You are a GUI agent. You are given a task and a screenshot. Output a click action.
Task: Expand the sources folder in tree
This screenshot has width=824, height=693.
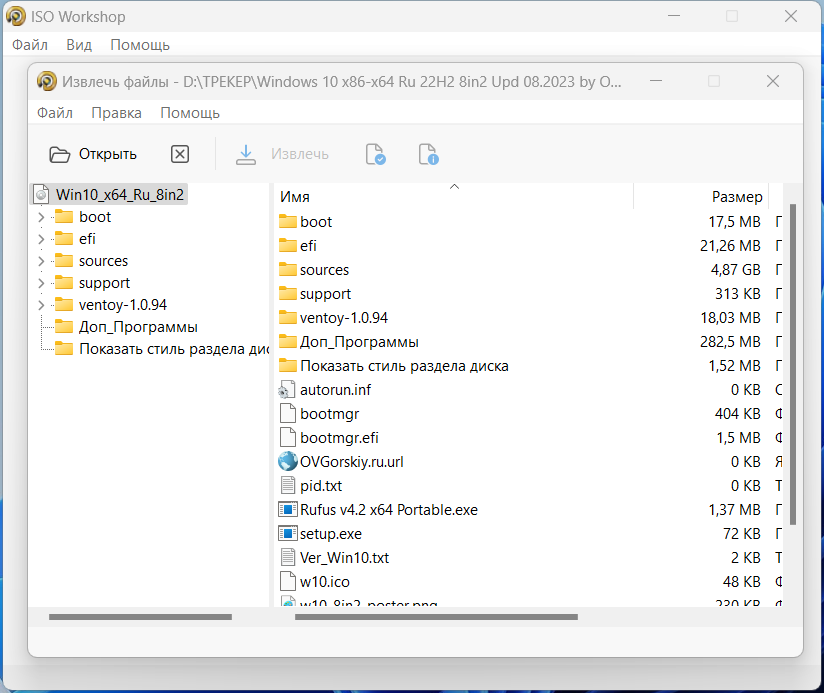(41, 261)
